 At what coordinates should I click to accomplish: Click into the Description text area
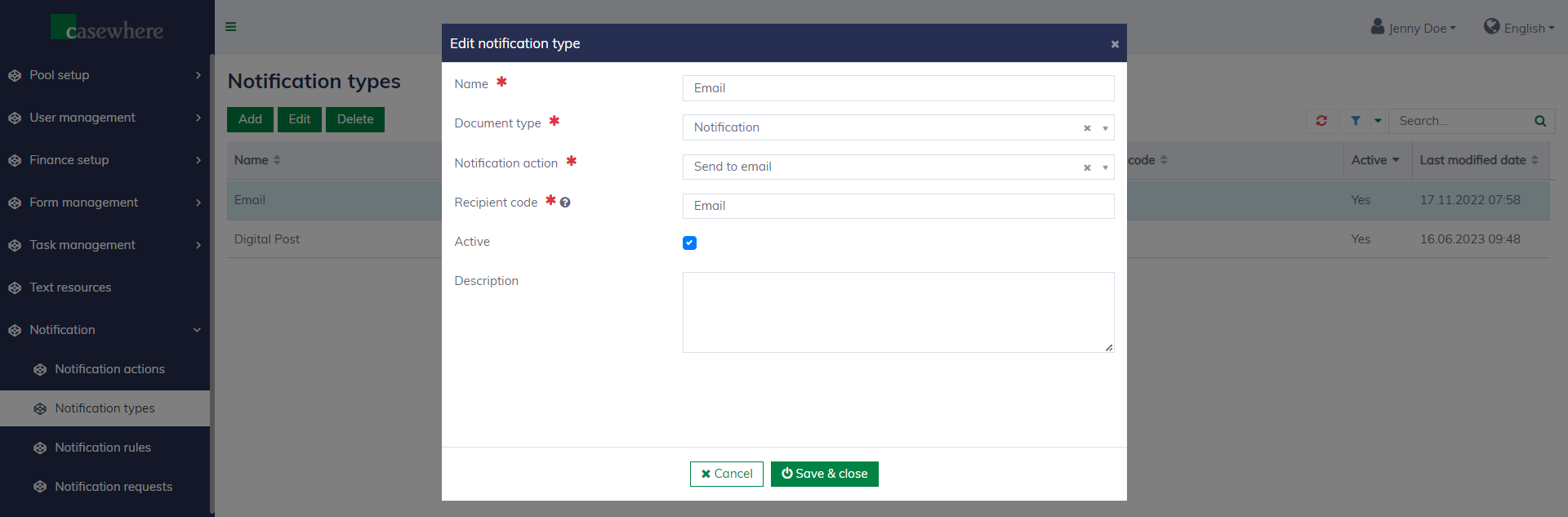(x=898, y=312)
